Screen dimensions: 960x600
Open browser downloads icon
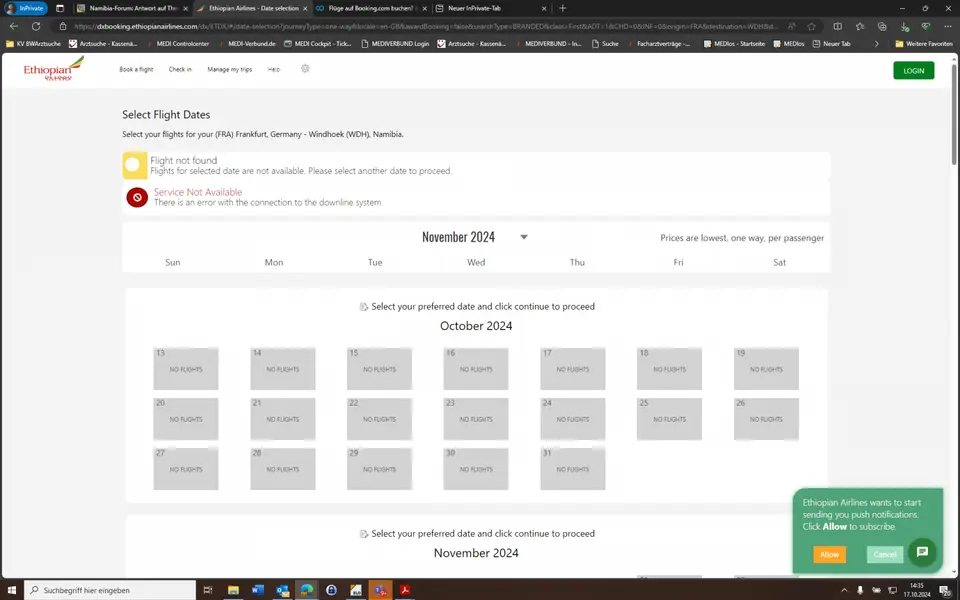[904, 26]
